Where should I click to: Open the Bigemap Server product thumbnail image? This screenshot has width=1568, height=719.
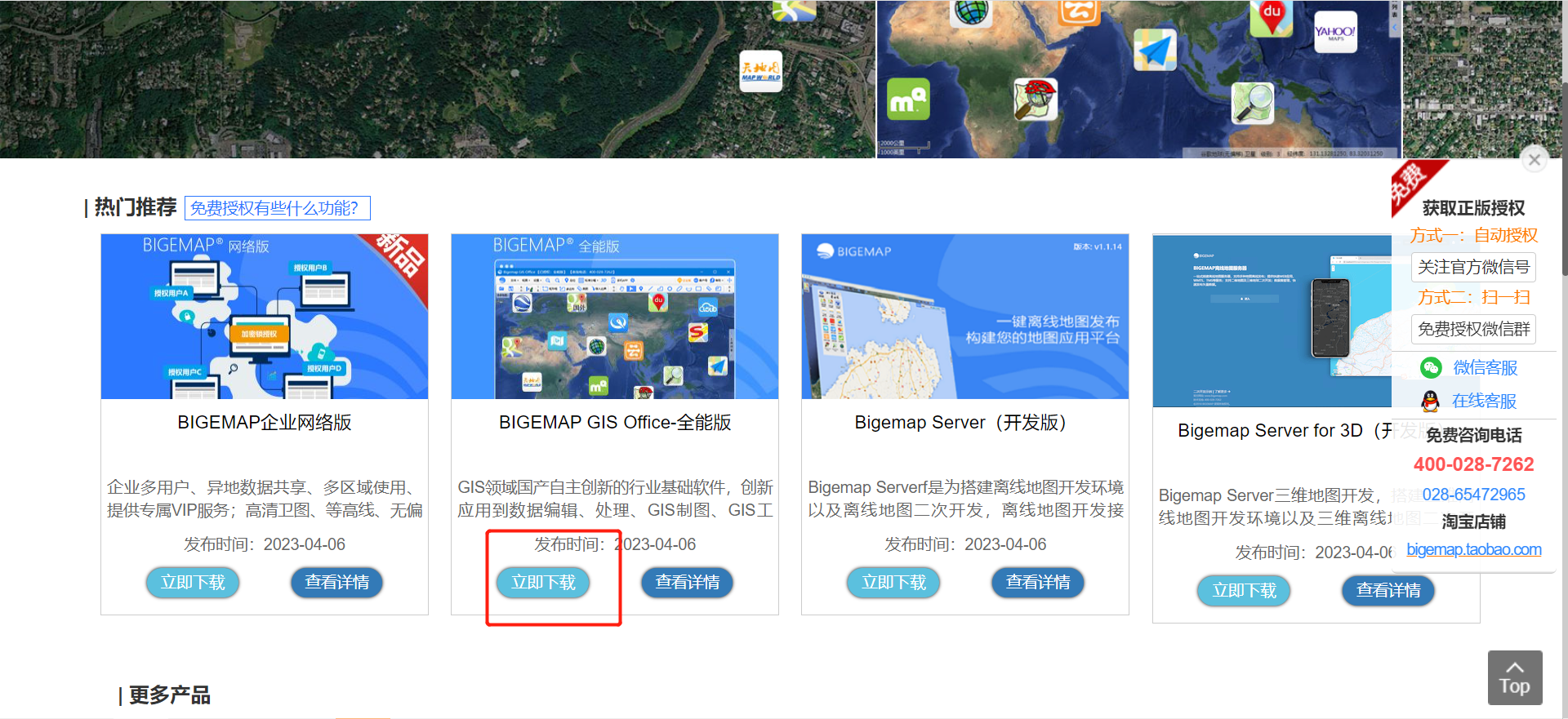coord(964,317)
